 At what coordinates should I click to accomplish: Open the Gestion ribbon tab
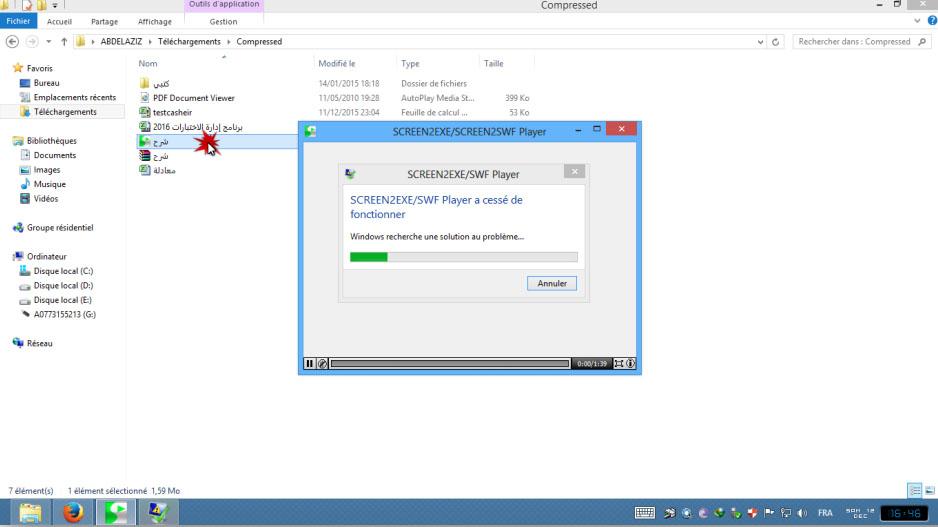[223, 22]
